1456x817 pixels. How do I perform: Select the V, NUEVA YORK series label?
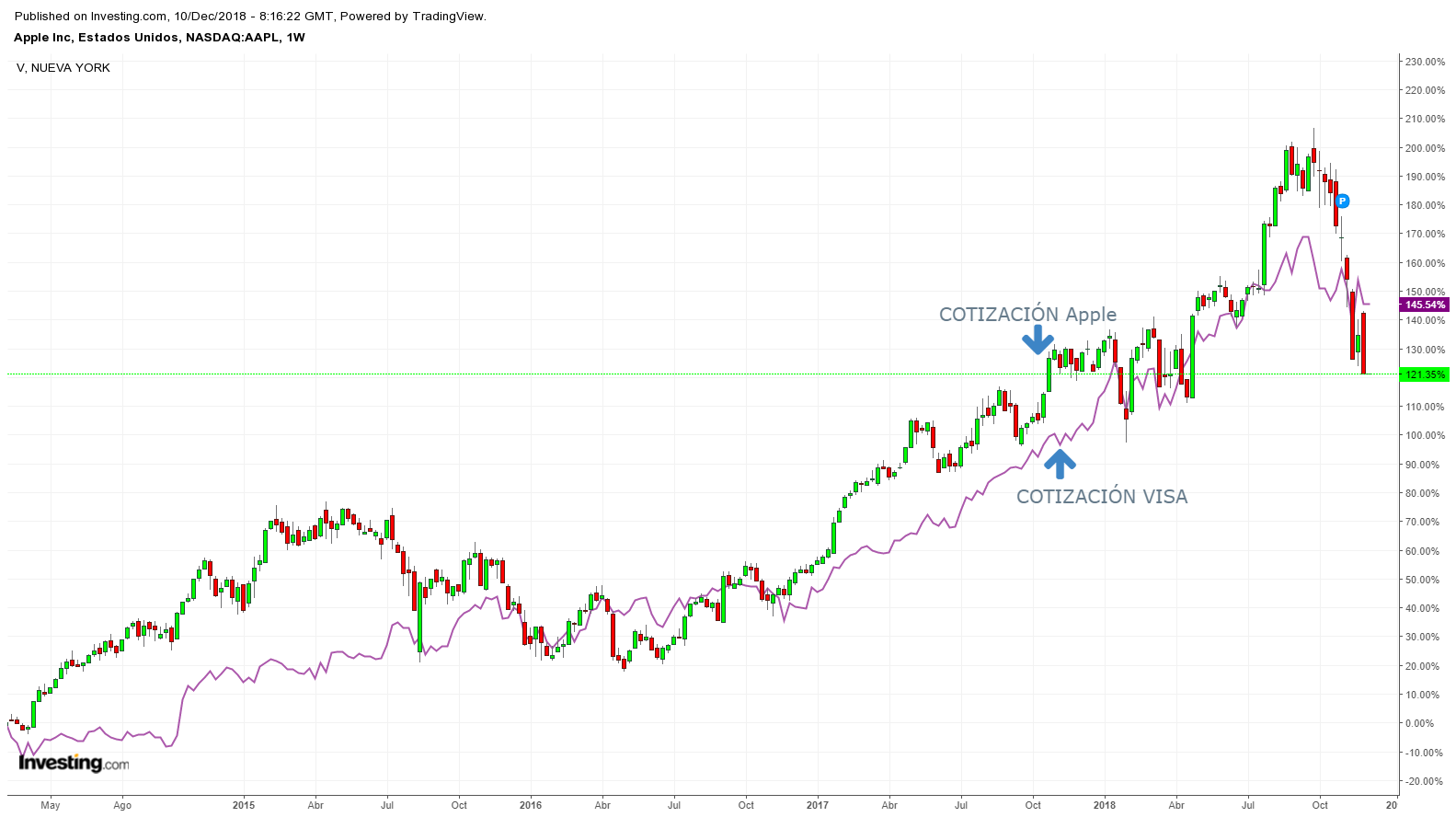pos(63,68)
